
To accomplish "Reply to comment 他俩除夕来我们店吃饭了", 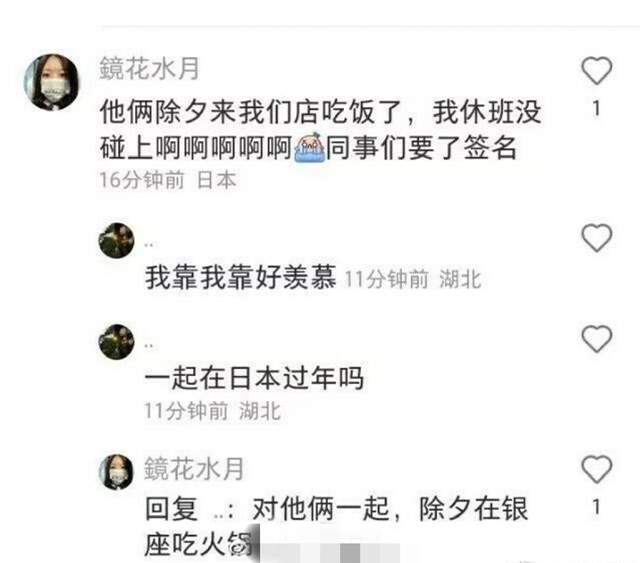I will tap(320, 129).
